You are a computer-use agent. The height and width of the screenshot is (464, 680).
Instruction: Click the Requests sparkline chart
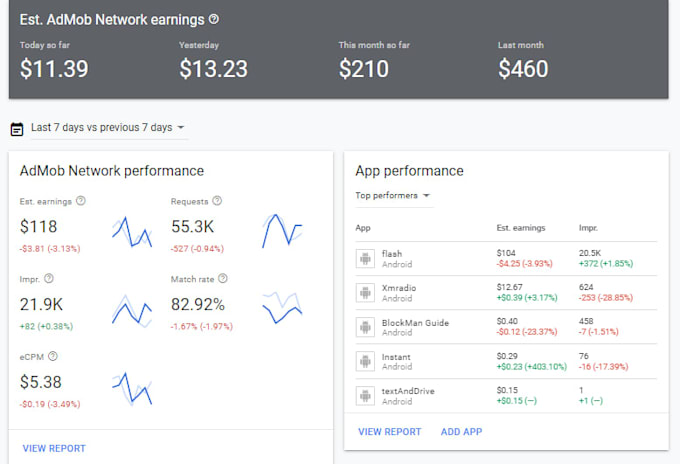tap(282, 231)
